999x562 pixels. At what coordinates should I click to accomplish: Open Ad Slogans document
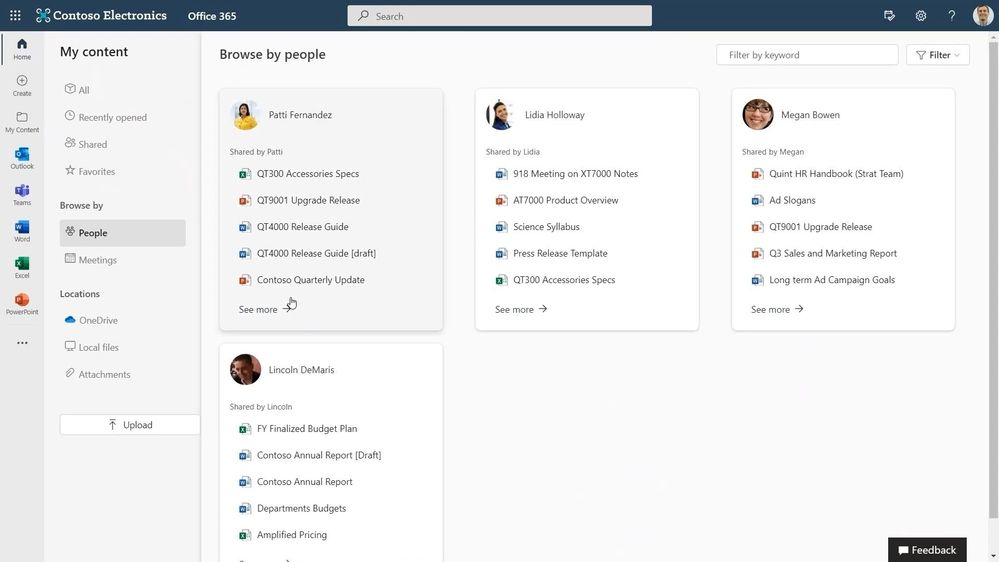coord(792,200)
